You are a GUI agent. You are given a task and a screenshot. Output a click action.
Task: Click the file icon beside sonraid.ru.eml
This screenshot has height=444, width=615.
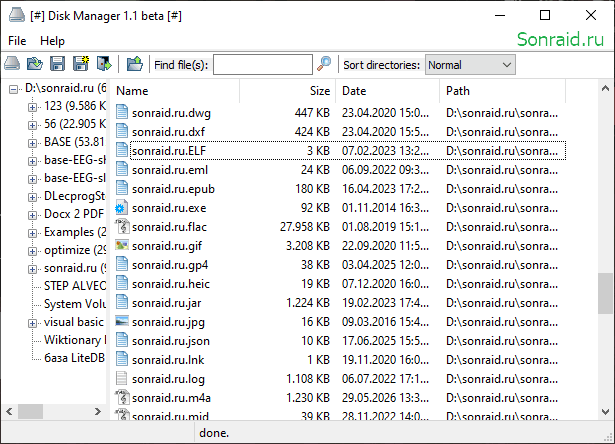coord(122,169)
